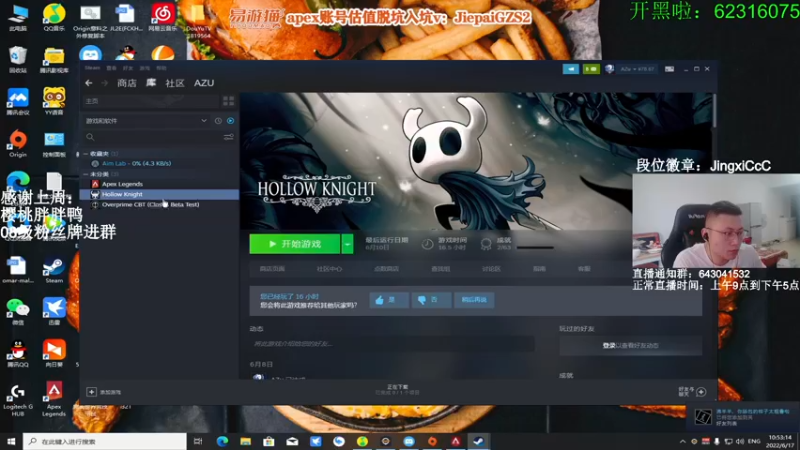Image resolution: width=800 pixels, height=450 pixels.
Task: Show hidden system tray icons chevron
Action: coord(683,441)
